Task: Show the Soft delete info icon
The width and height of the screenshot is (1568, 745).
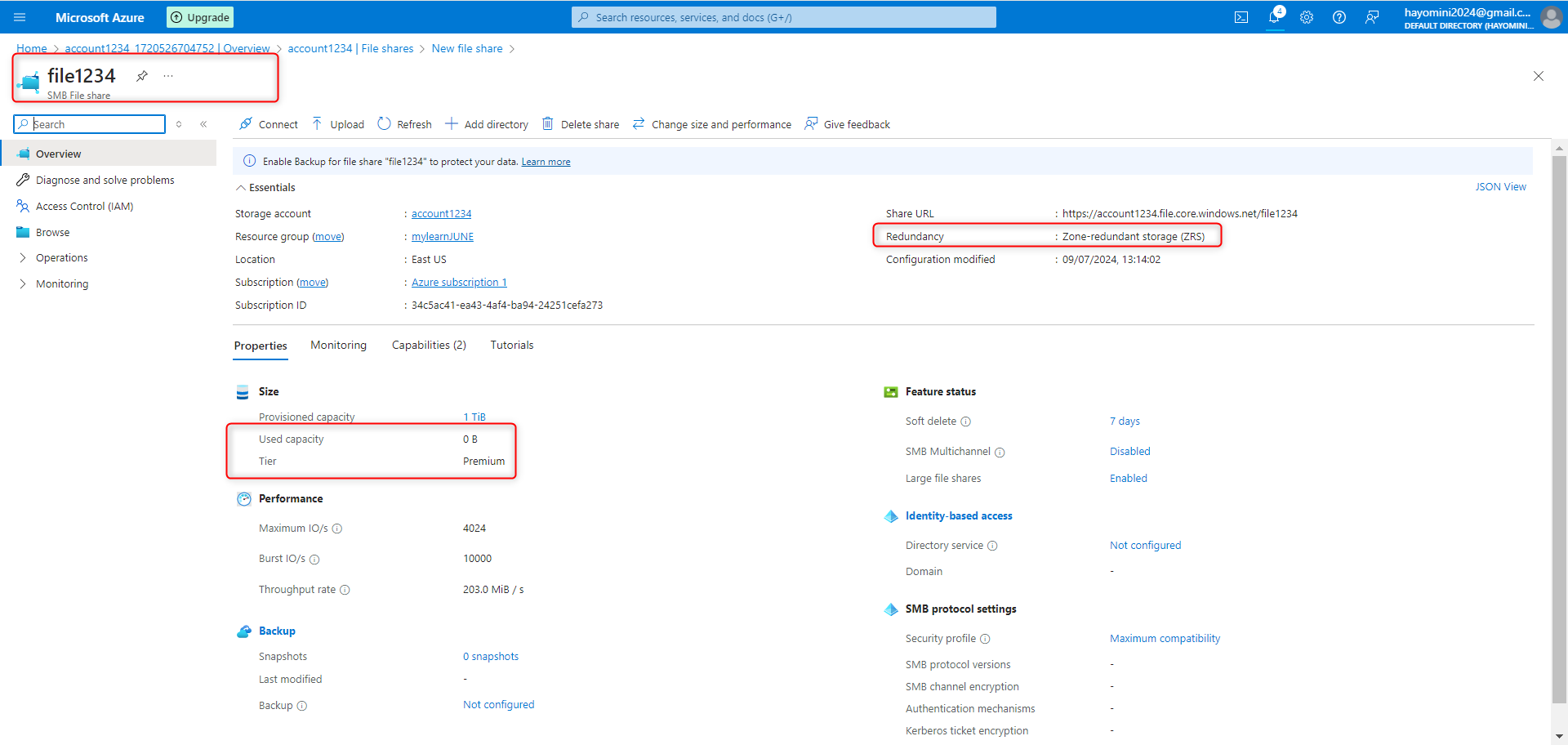Action: pos(965,422)
